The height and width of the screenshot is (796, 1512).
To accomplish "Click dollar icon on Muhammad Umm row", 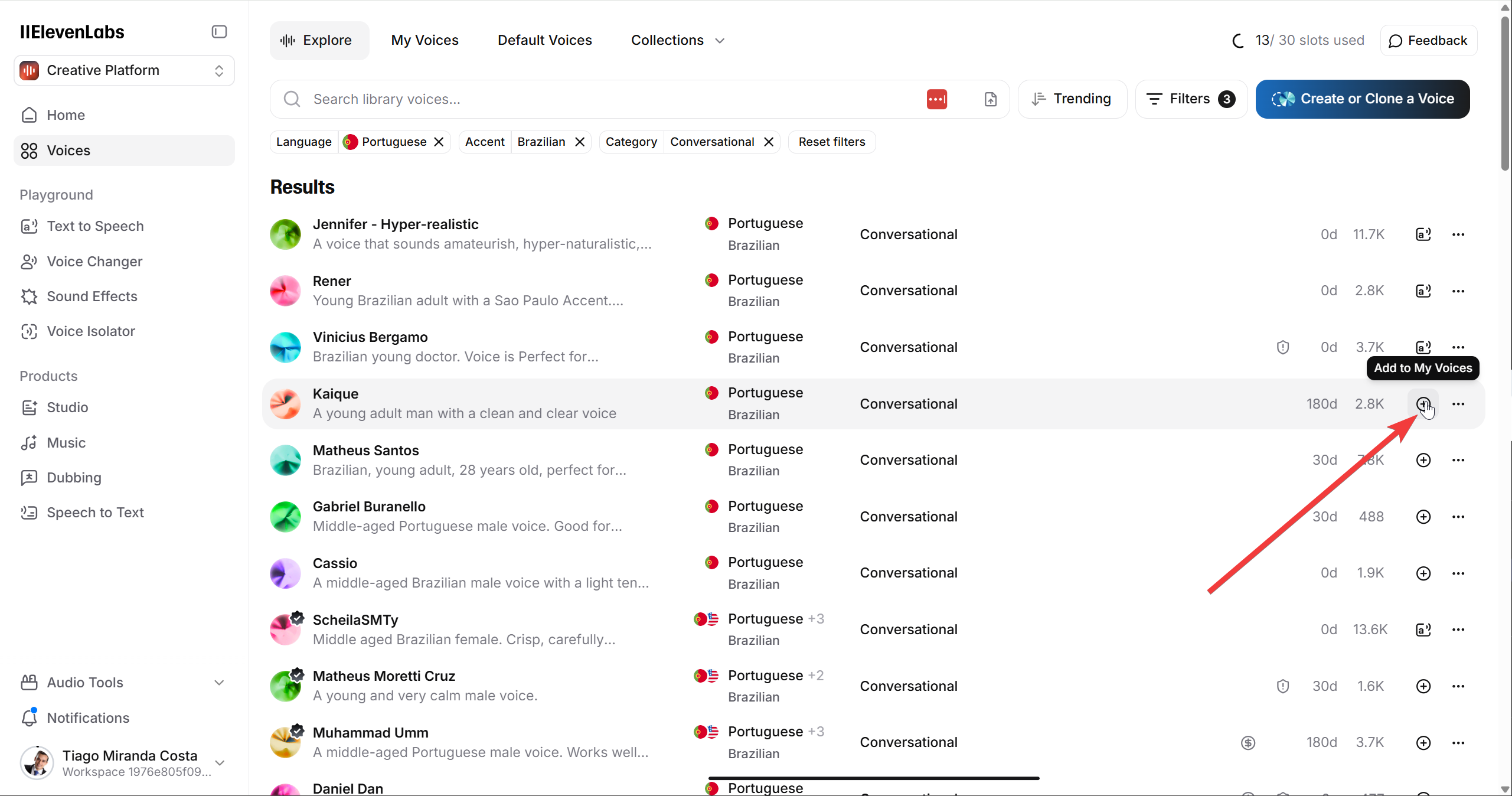I will click(1248, 742).
